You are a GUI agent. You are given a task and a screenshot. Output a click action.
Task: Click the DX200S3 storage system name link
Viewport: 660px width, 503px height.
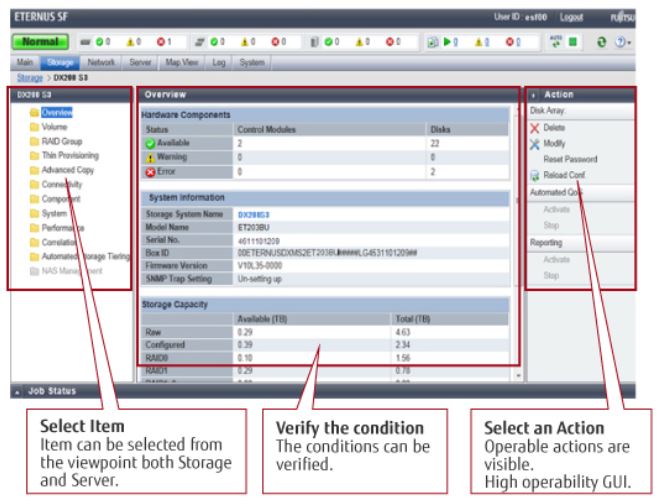click(253, 215)
